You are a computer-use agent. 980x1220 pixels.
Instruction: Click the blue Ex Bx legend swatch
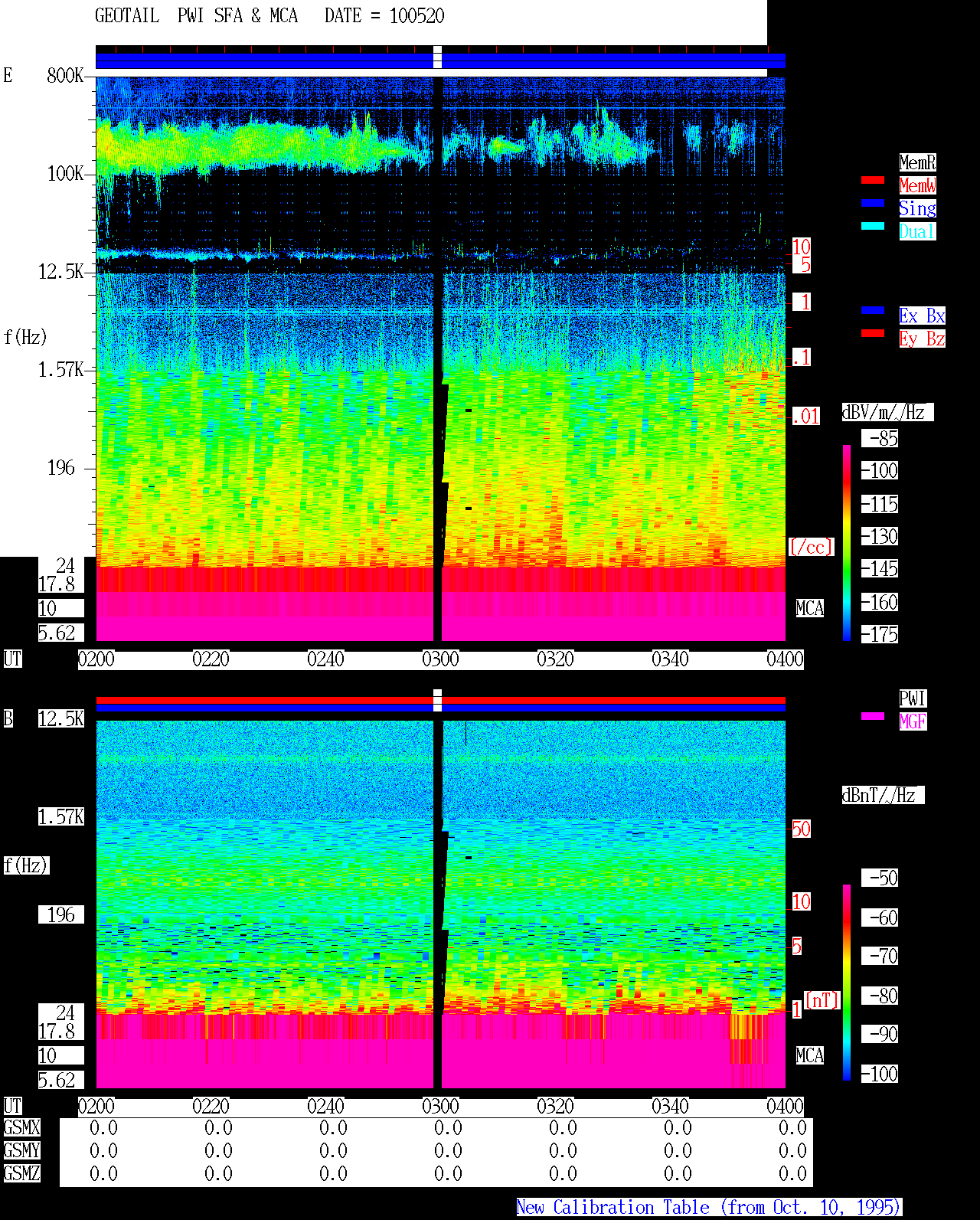pos(873,311)
